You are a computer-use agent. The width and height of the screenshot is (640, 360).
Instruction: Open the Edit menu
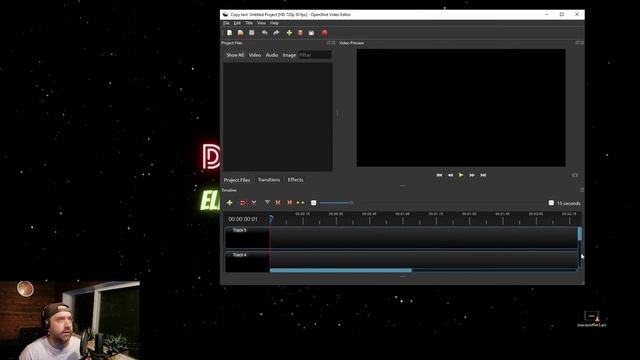point(237,23)
